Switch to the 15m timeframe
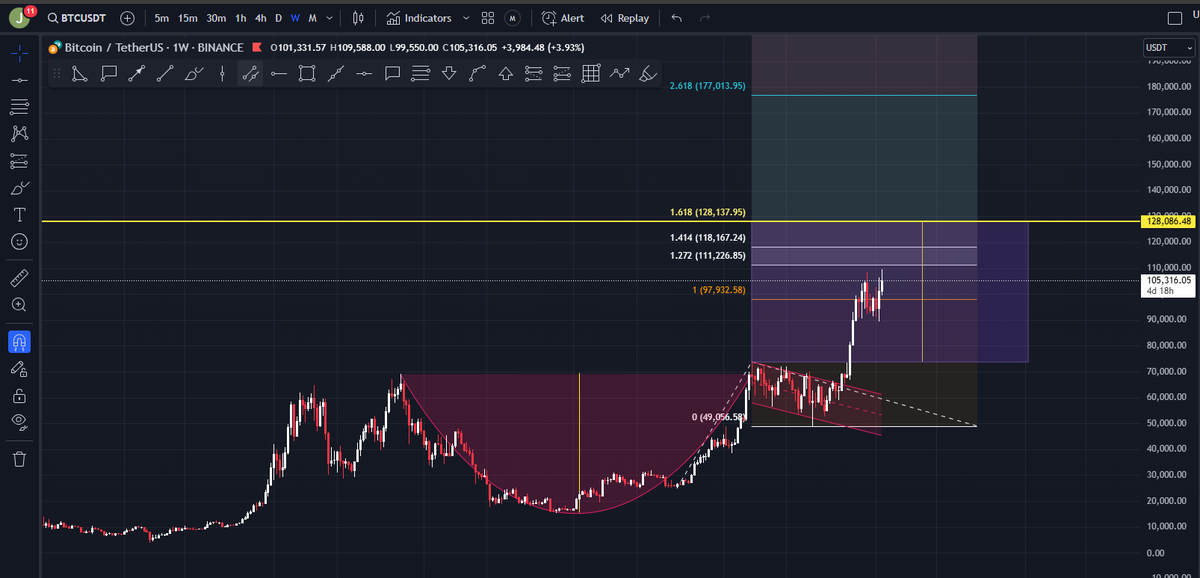1200x578 pixels. (x=187, y=18)
